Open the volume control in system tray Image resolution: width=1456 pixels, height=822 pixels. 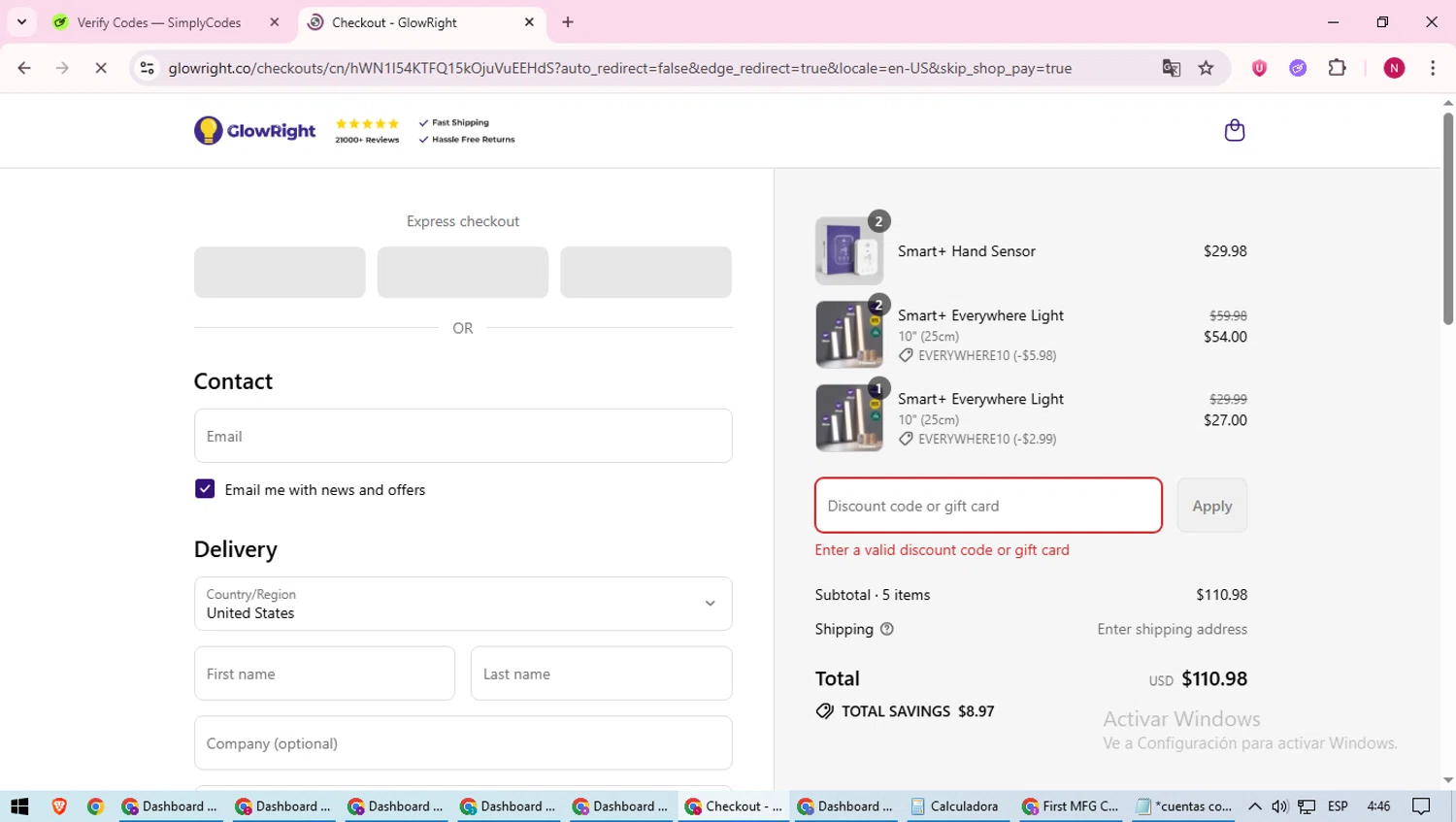(x=1279, y=806)
